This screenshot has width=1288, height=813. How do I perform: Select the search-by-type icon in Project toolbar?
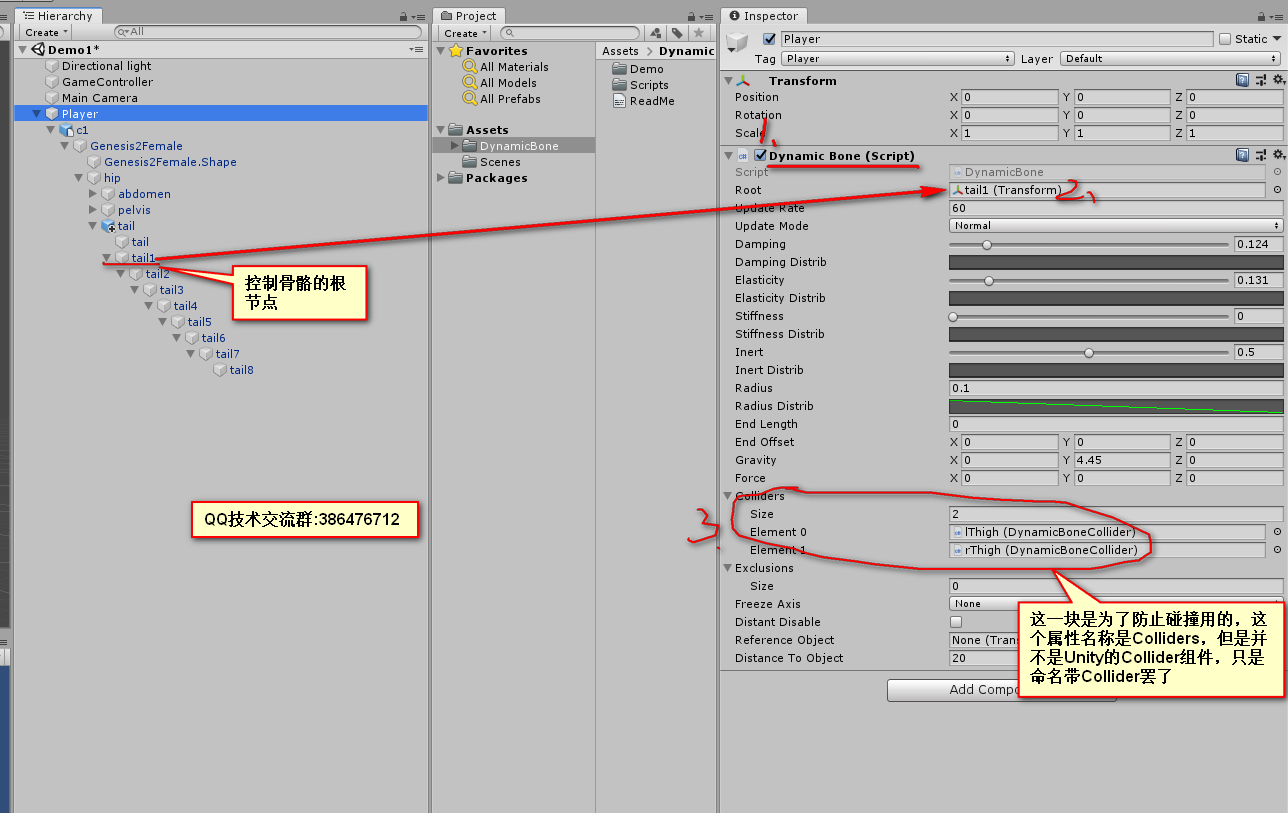[655, 33]
